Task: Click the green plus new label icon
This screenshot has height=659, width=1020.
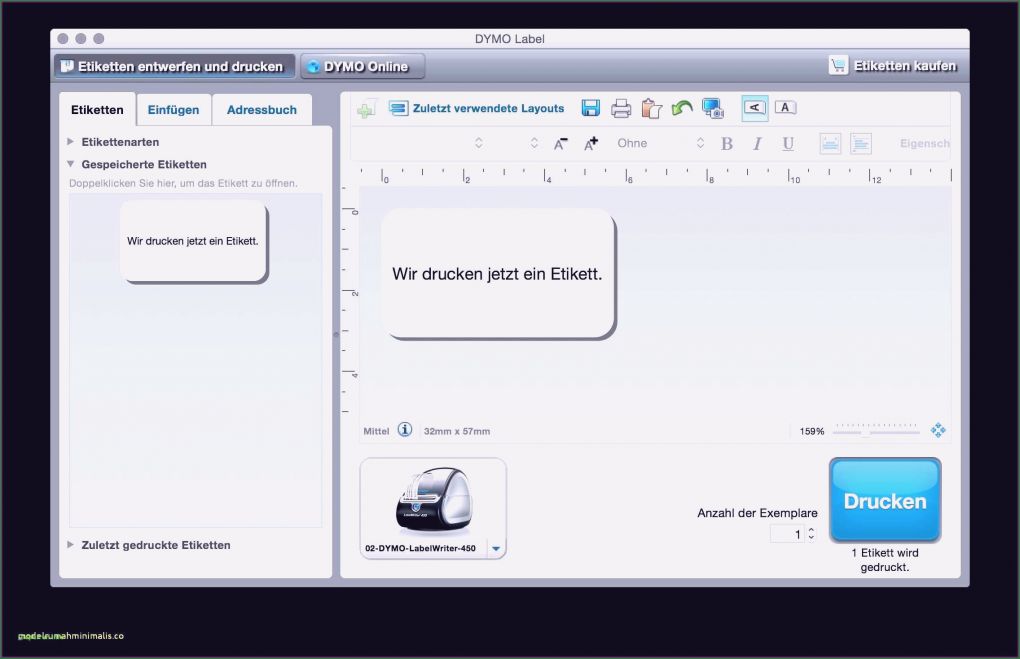Action: click(364, 107)
